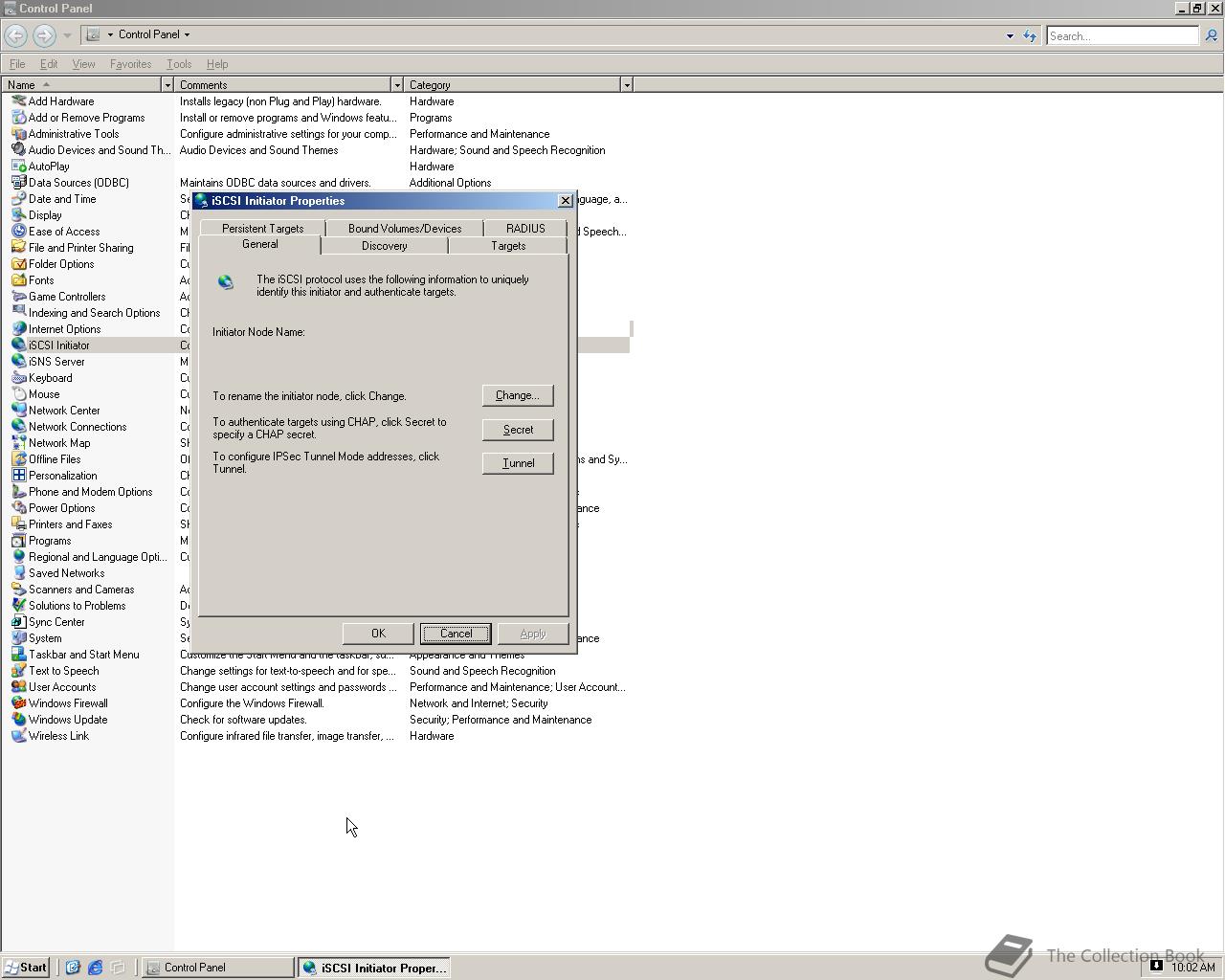Click the Start button

[26, 968]
